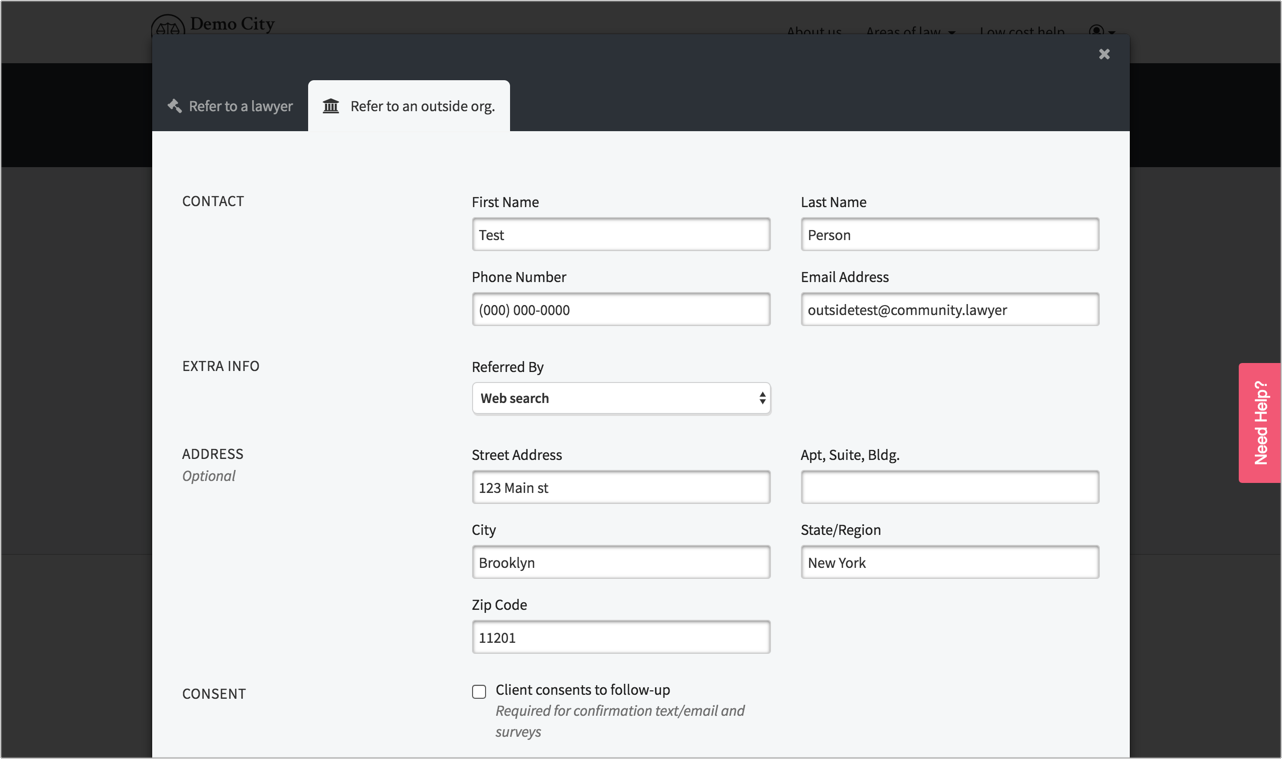Image resolution: width=1282 pixels, height=759 pixels.
Task: Open the user account icon menu
Action: pos(1101,31)
